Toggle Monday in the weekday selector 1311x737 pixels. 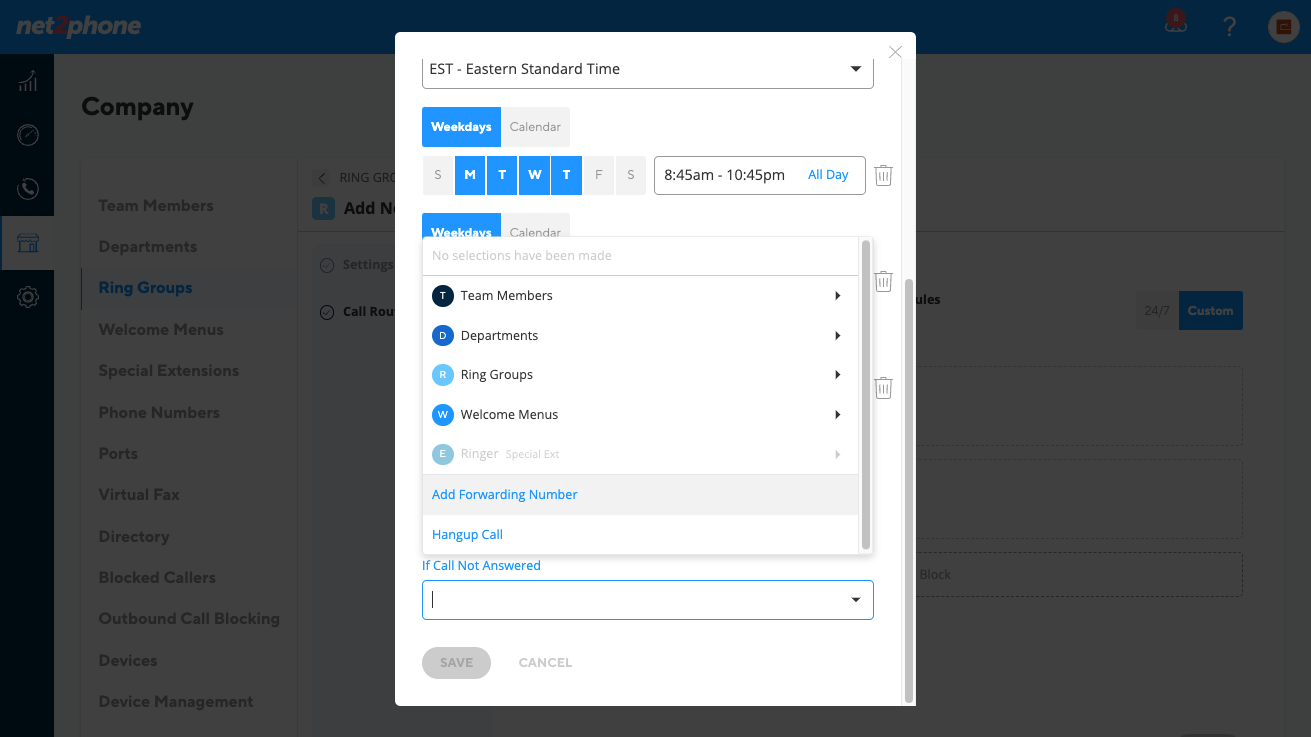pos(470,175)
